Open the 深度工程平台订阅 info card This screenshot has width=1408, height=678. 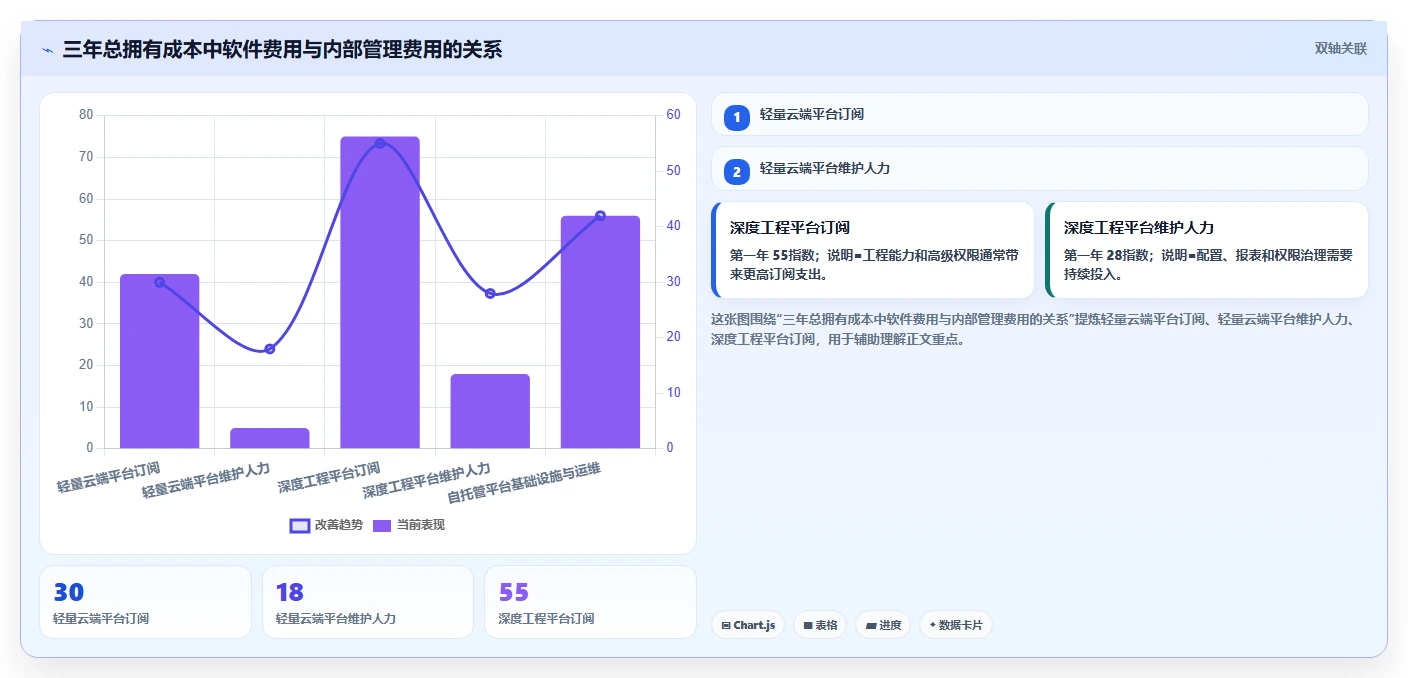click(873, 250)
